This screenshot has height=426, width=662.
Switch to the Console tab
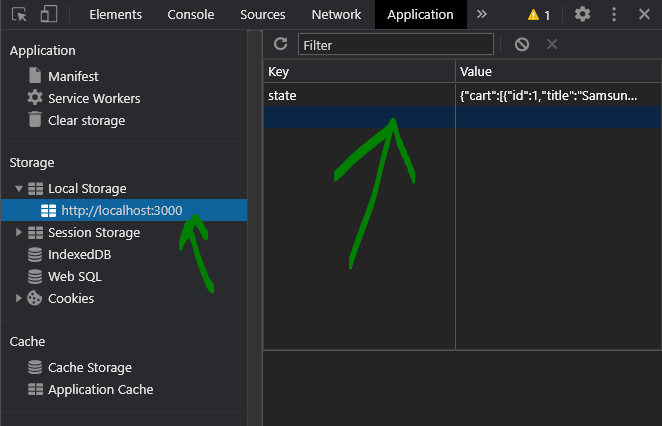point(190,15)
